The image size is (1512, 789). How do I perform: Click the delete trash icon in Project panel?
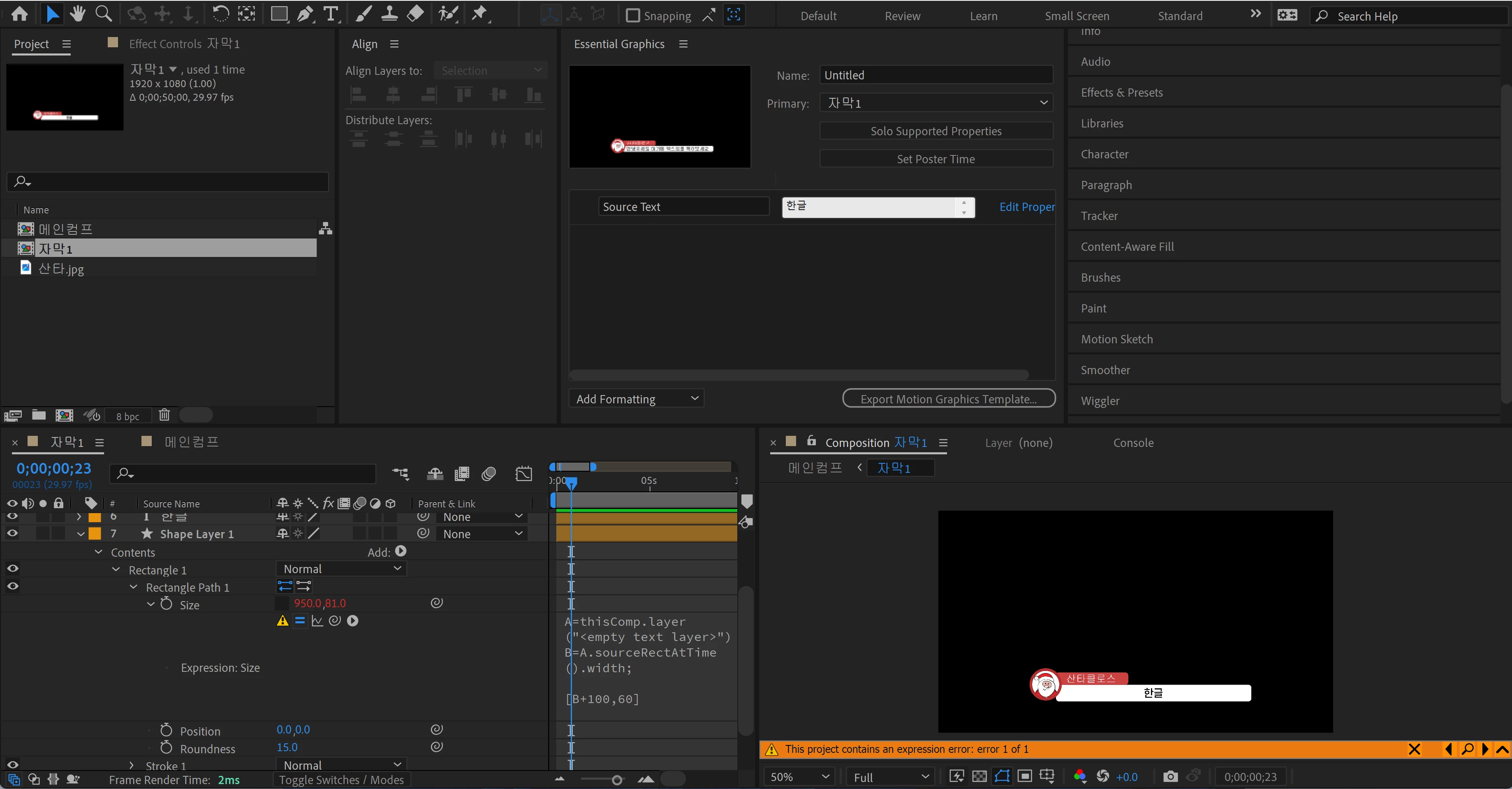164,415
